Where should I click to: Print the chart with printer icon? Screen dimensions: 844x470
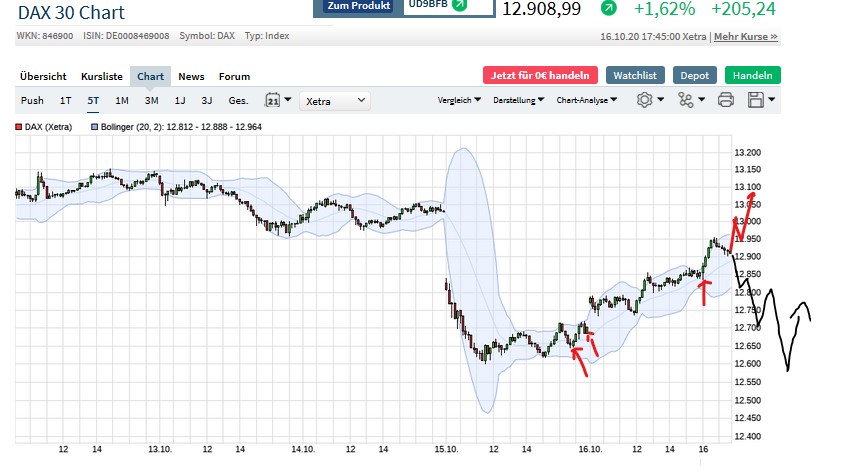(726, 100)
